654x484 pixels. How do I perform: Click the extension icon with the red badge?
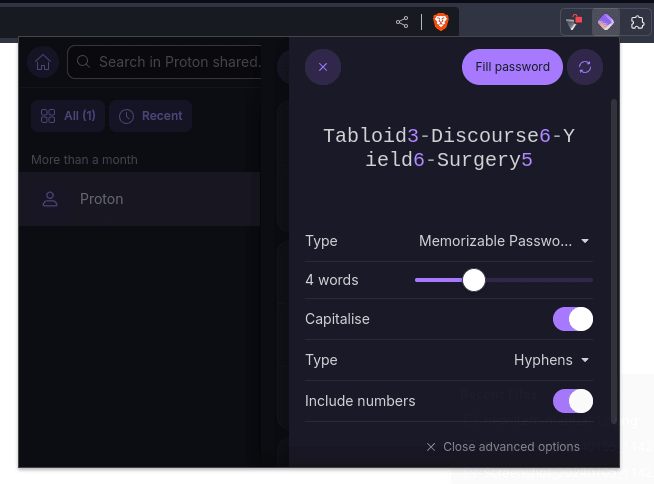[x=574, y=22]
